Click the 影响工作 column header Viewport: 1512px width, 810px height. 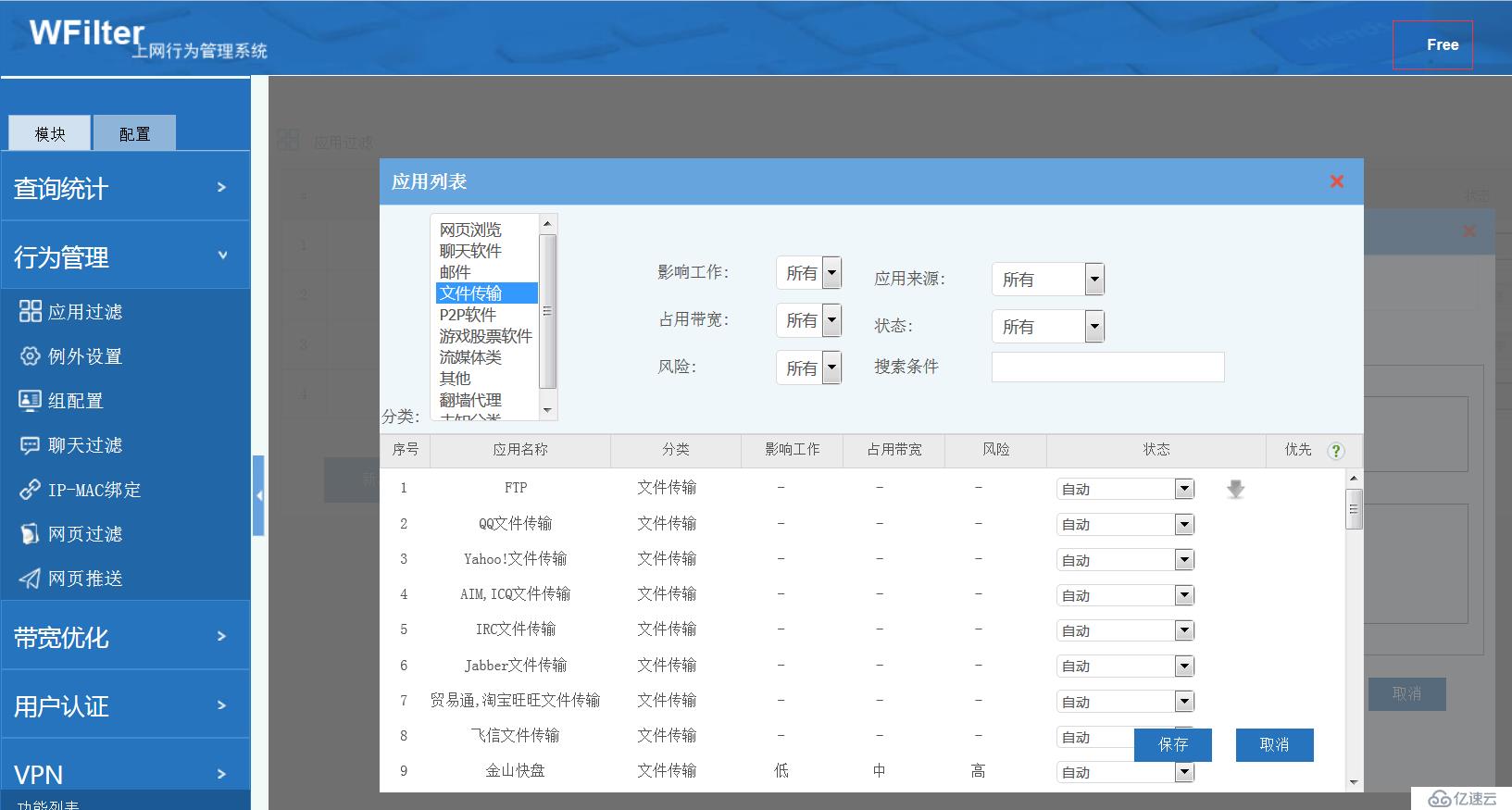[x=793, y=450]
